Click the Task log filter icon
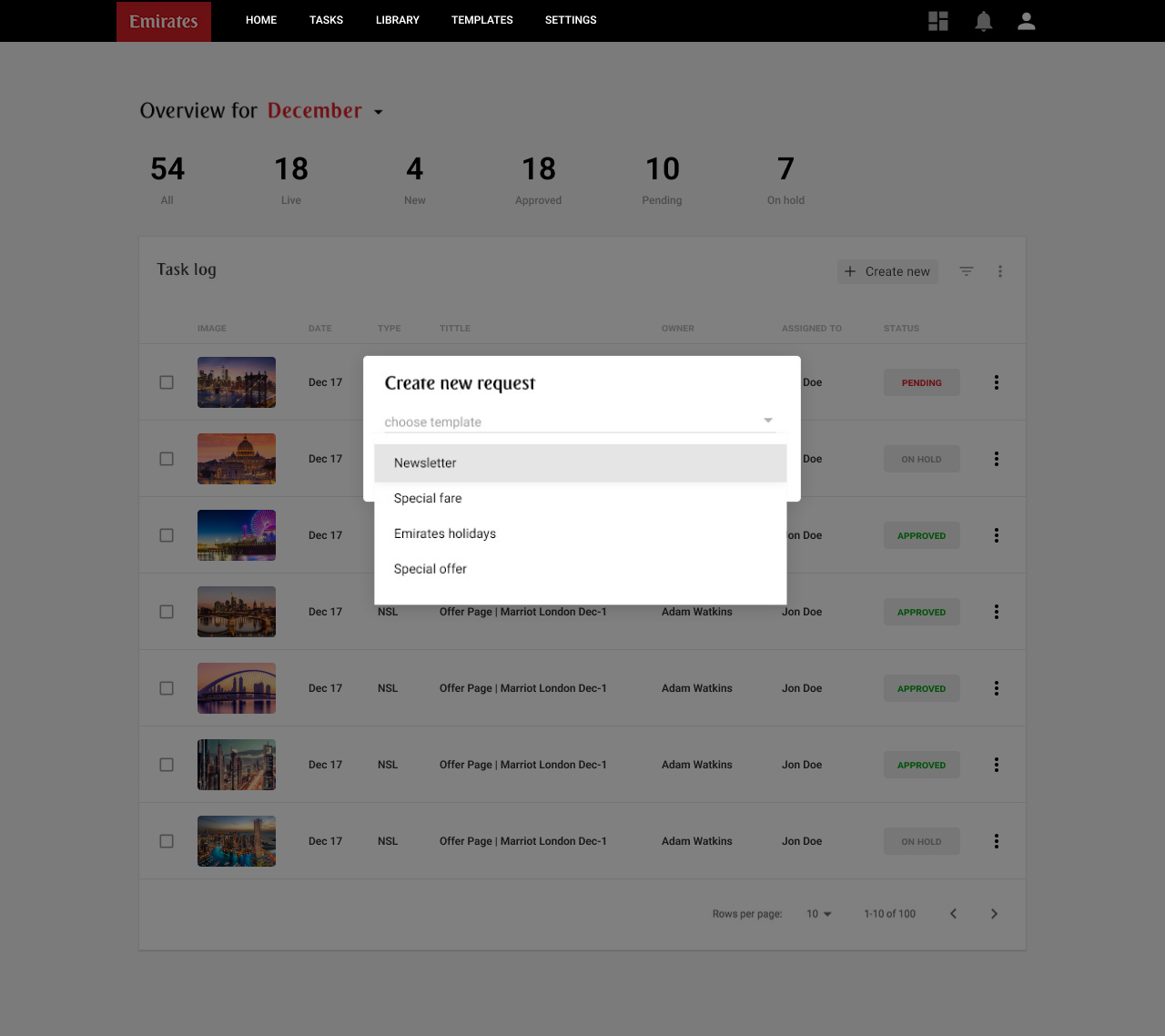1165x1036 pixels. [x=967, y=271]
